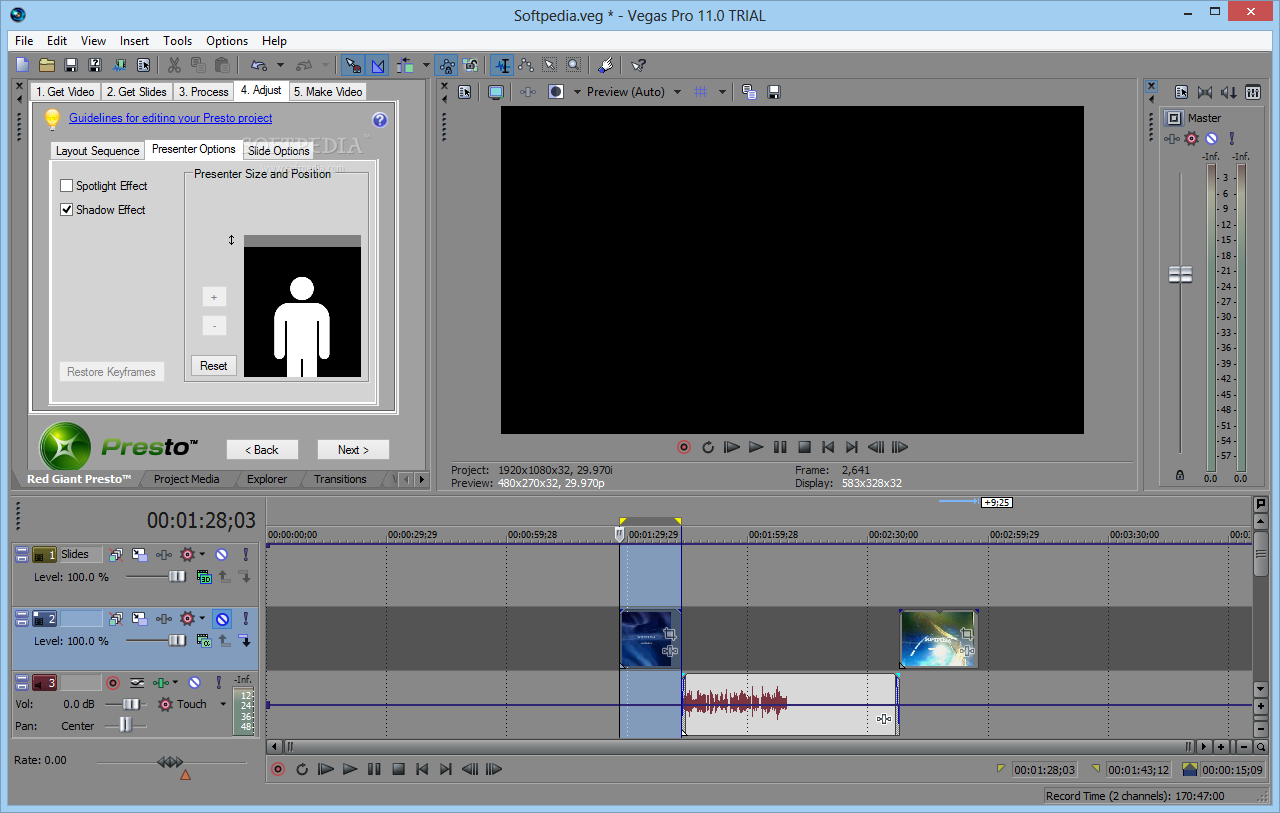
Task: Open Mixing Console icon in Master panel
Action: 1253,92
